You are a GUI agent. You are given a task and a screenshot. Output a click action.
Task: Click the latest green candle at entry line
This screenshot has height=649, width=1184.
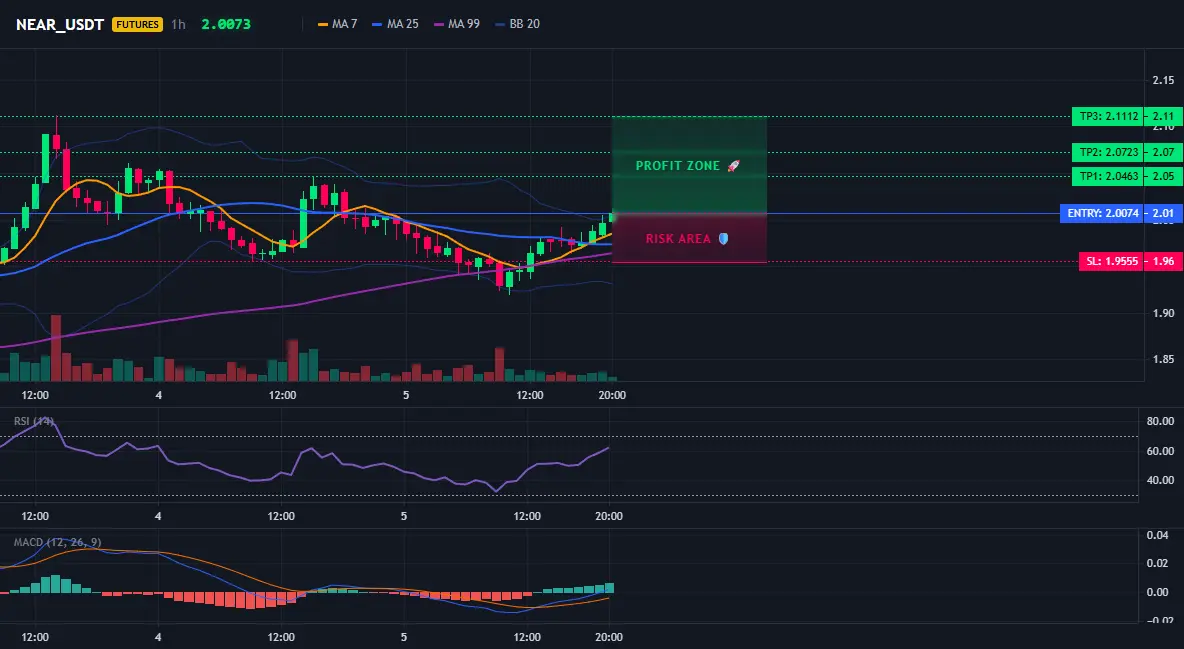click(612, 217)
